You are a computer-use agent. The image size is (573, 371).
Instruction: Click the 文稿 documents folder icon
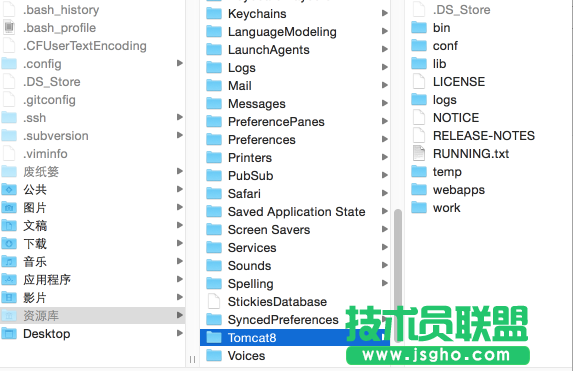click(9, 226)
